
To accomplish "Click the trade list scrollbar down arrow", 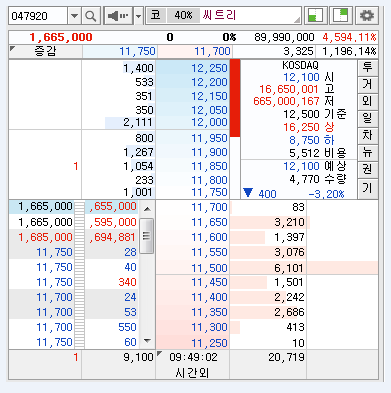I will click(x=147, y=341).
